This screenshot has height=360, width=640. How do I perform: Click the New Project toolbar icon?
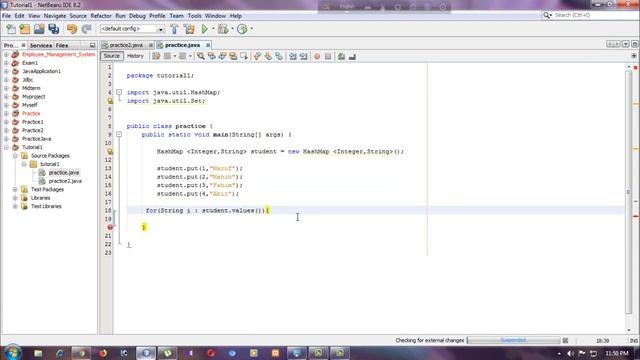pos(25,29)
